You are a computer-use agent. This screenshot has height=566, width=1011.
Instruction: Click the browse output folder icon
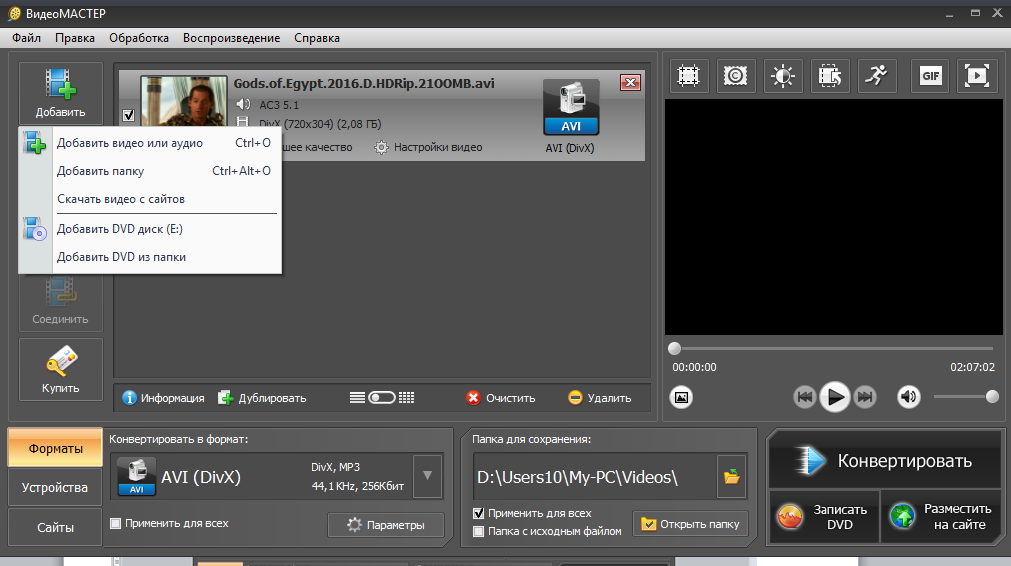pos(732,477)
